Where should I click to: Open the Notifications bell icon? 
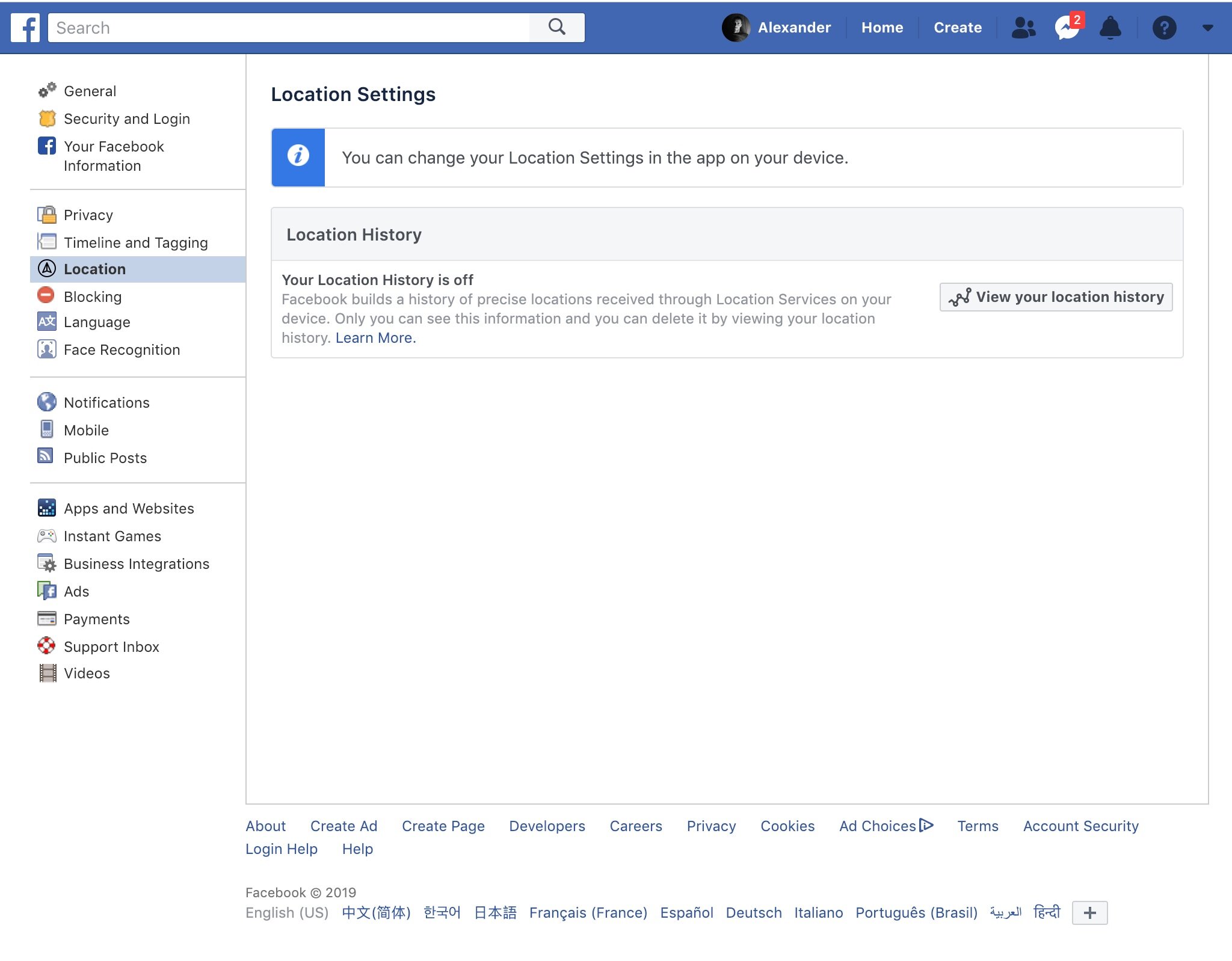coord(1110,28)
